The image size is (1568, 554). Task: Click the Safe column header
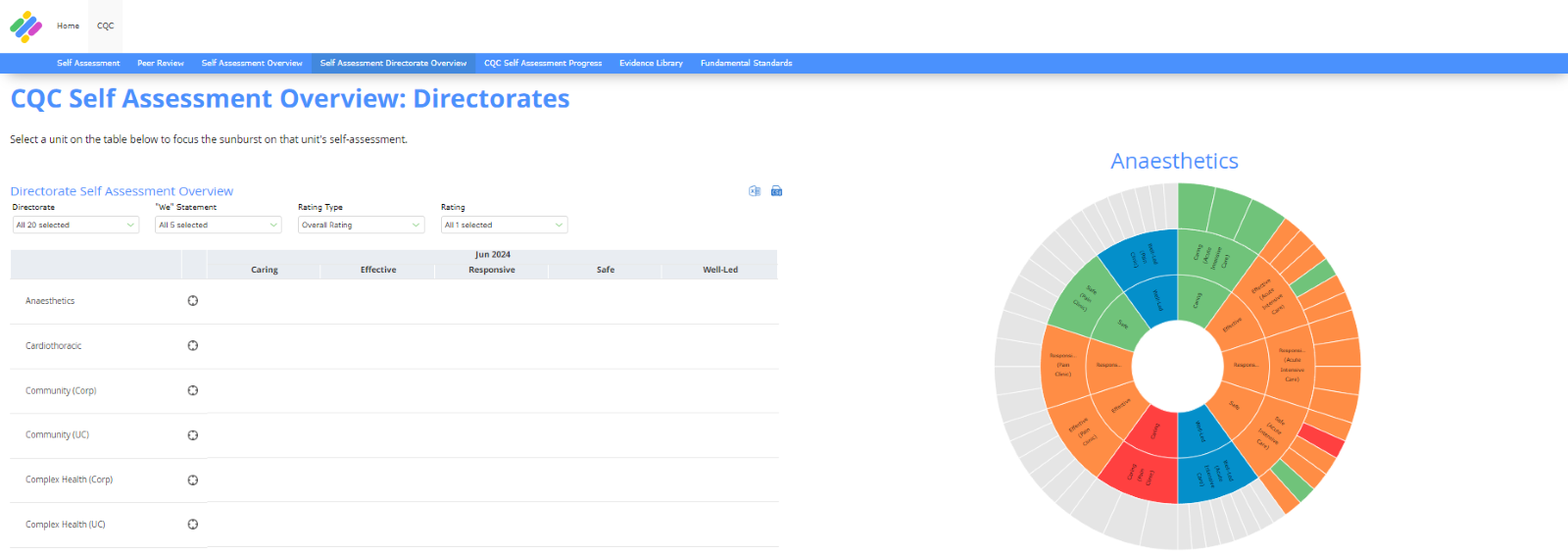tap(606, 270)
